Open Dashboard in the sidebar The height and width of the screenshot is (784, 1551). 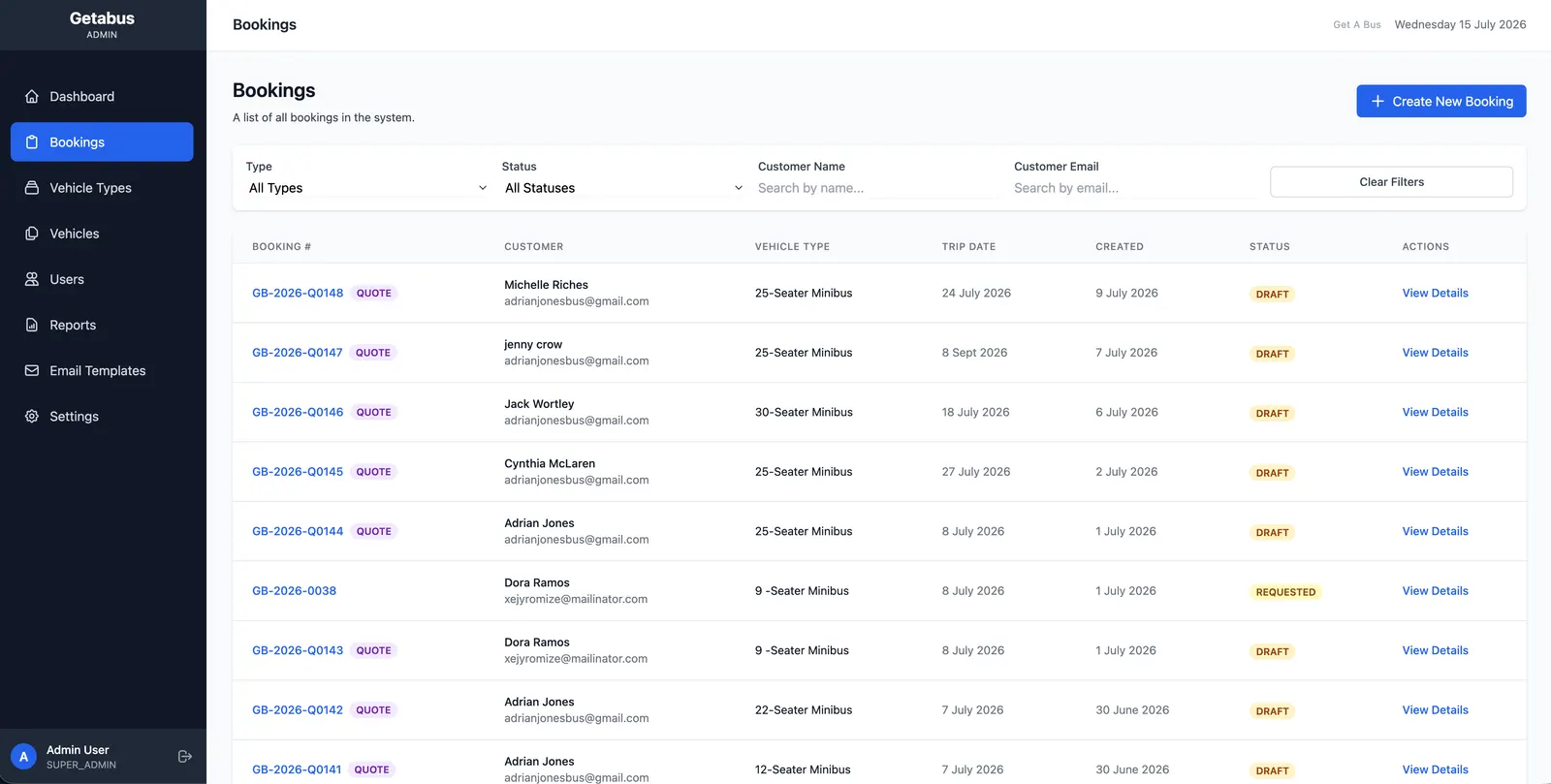[102, 97]
